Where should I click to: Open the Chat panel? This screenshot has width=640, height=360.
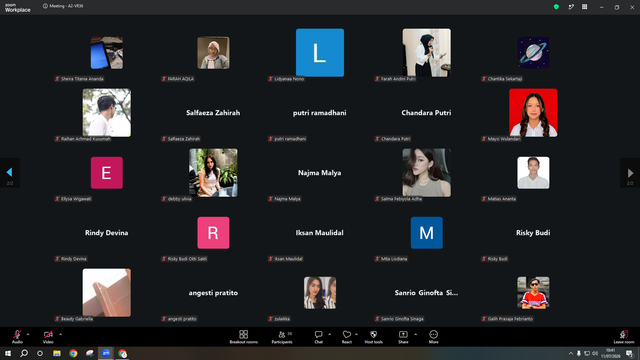(x=318, y=337)
